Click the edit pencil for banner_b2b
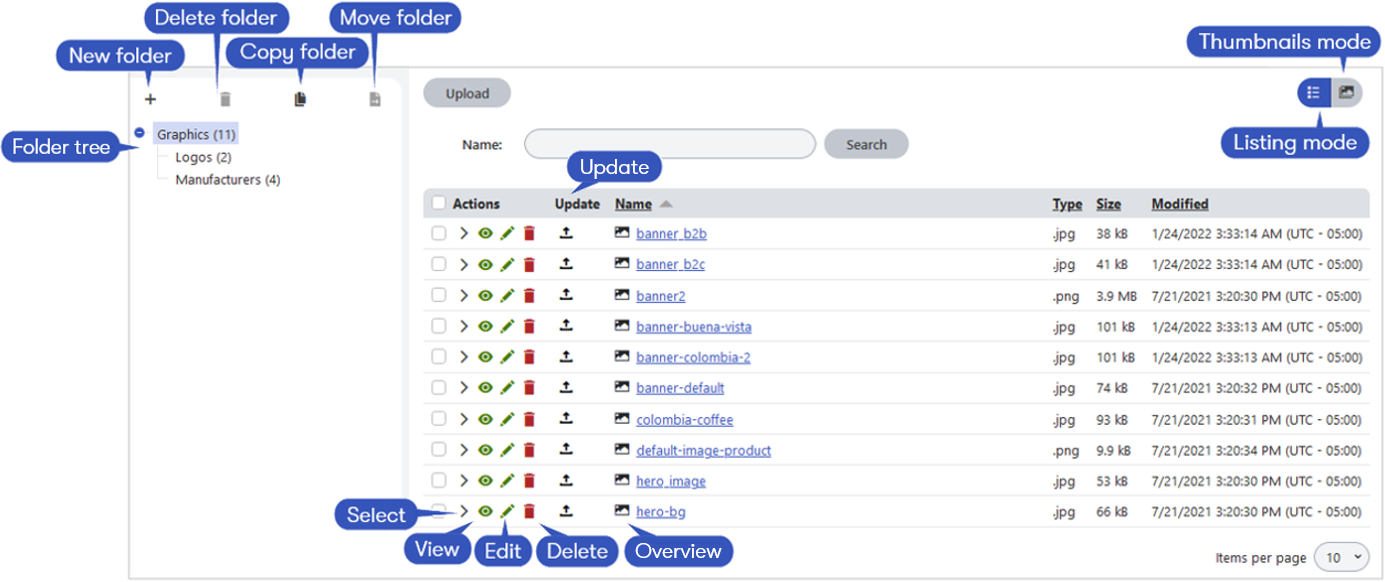Screen dimensions: 1385x582 coord(507,234)
